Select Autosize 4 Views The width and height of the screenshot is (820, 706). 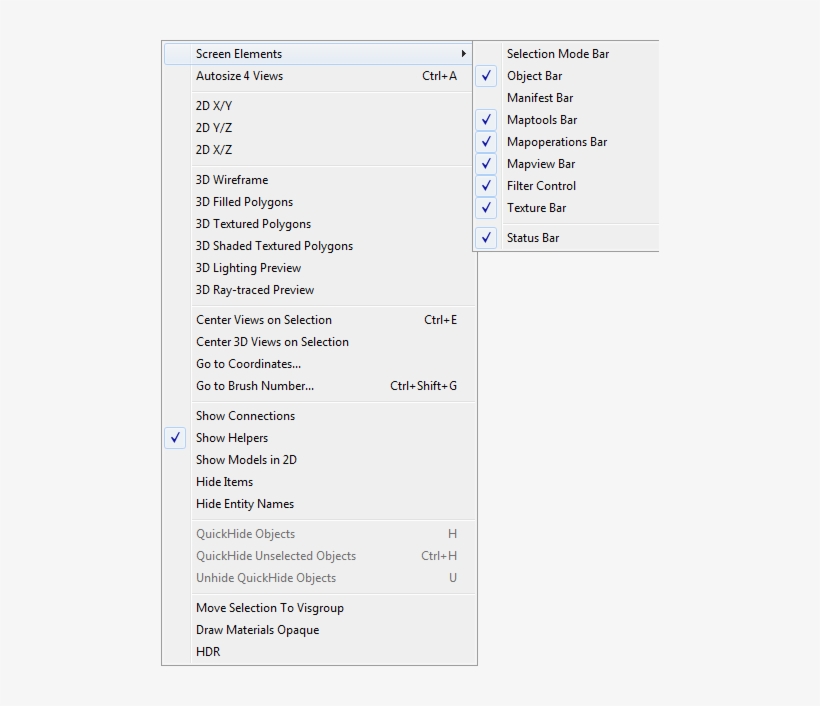coord(239,76)
